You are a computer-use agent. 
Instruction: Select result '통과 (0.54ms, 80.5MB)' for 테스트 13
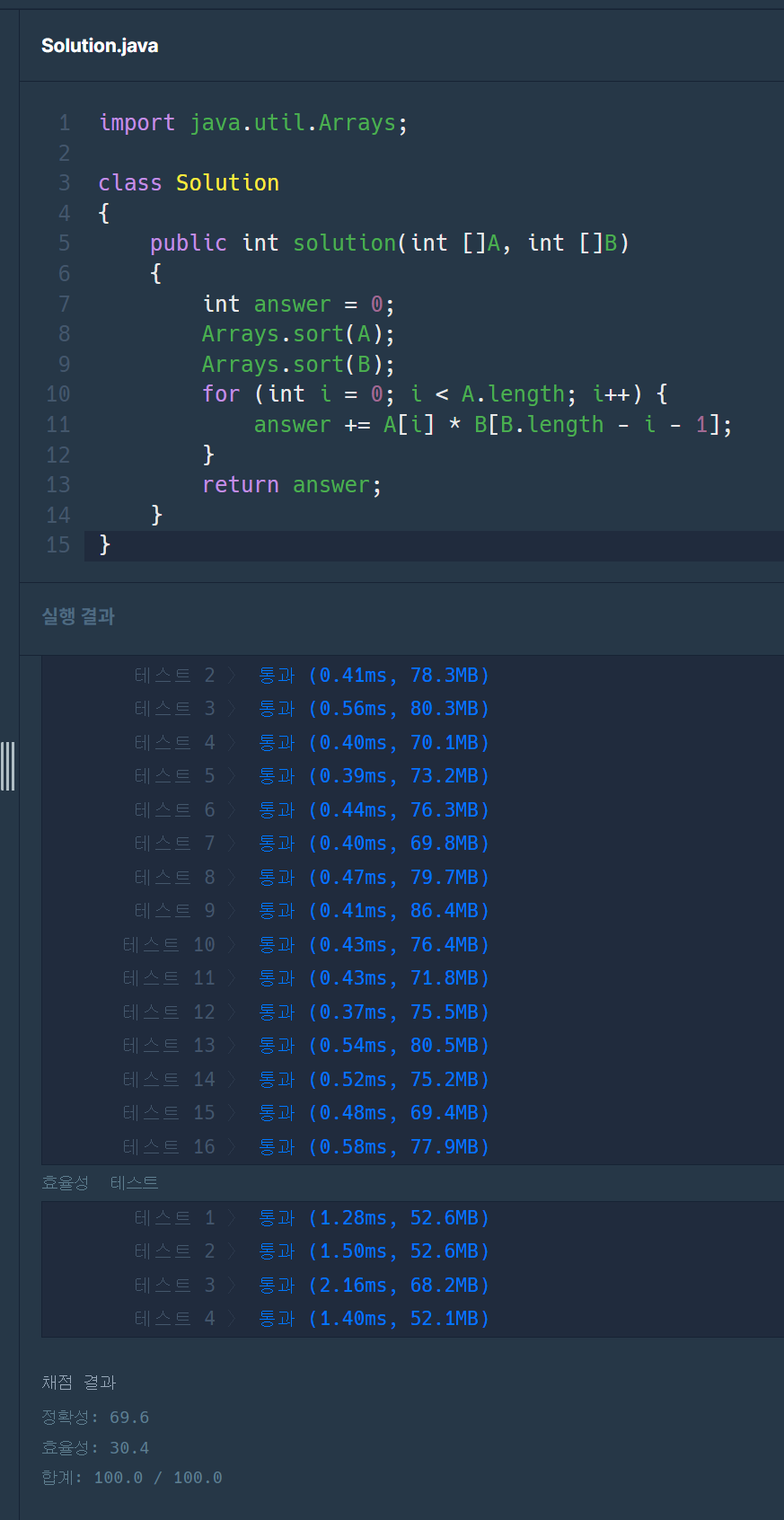374,1045
